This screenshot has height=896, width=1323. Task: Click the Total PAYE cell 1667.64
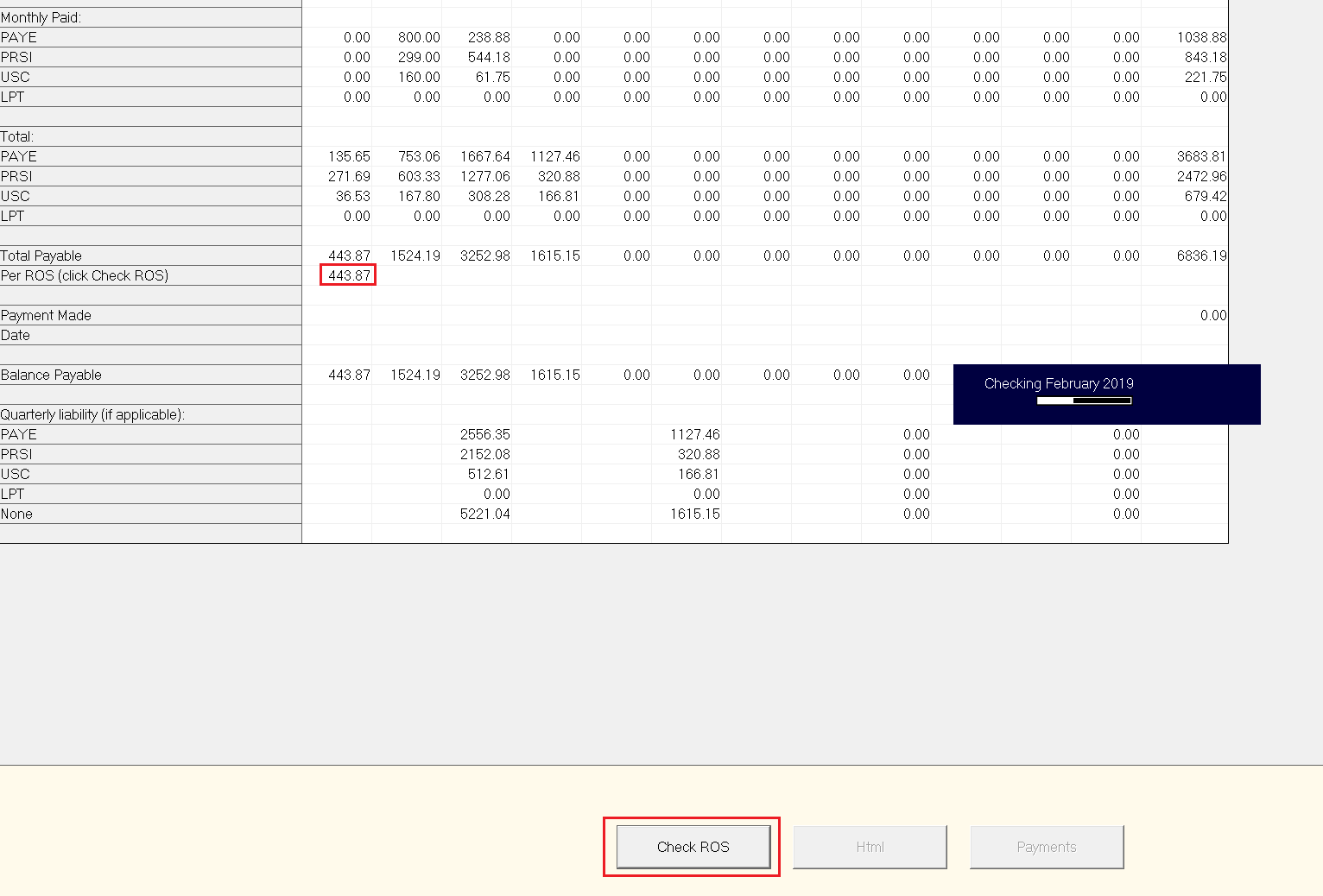(x=484, y=156)
